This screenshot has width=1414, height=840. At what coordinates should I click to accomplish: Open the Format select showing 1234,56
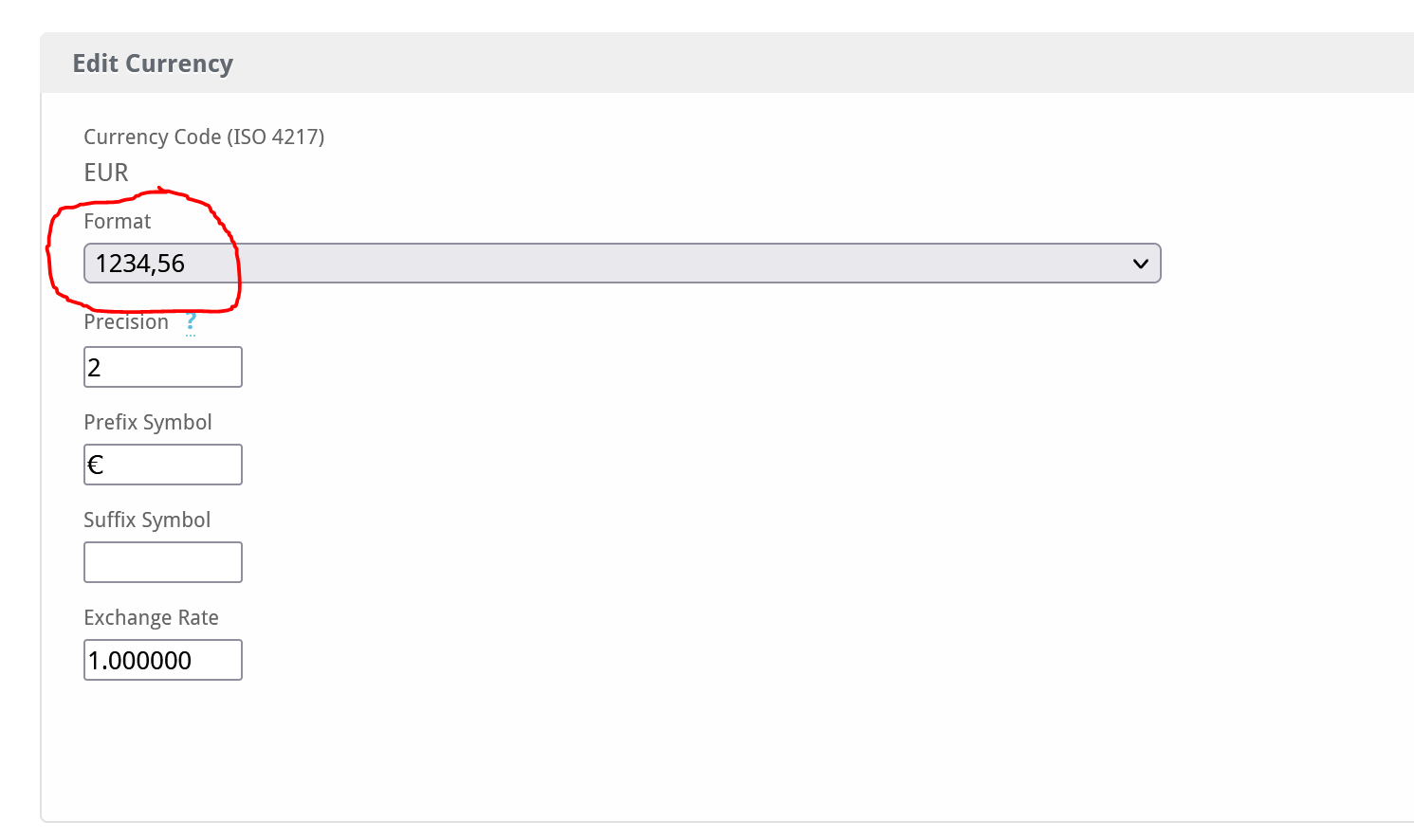point(622,264)
